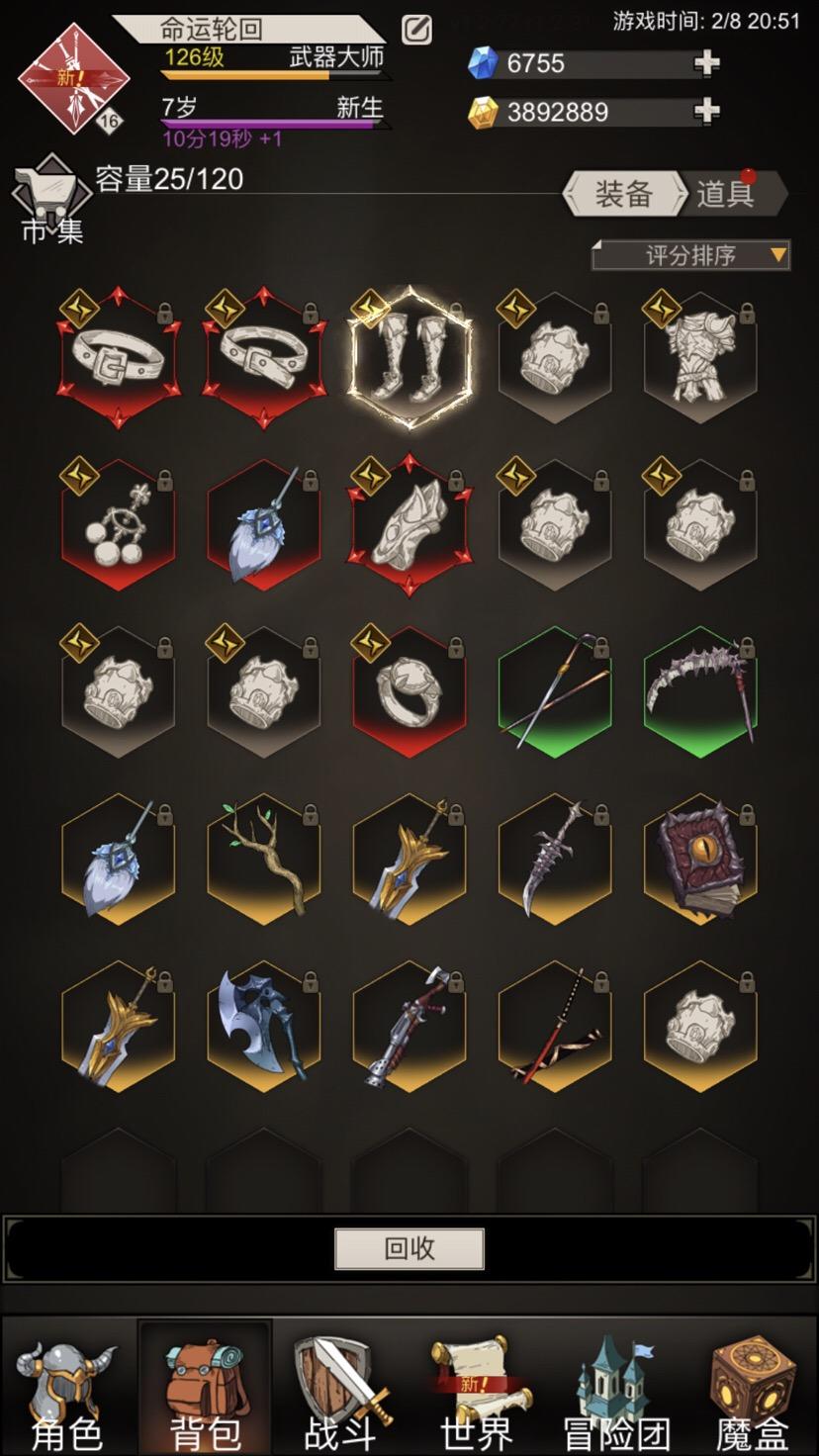Add more blue gems with plus icon

(706, 63)
